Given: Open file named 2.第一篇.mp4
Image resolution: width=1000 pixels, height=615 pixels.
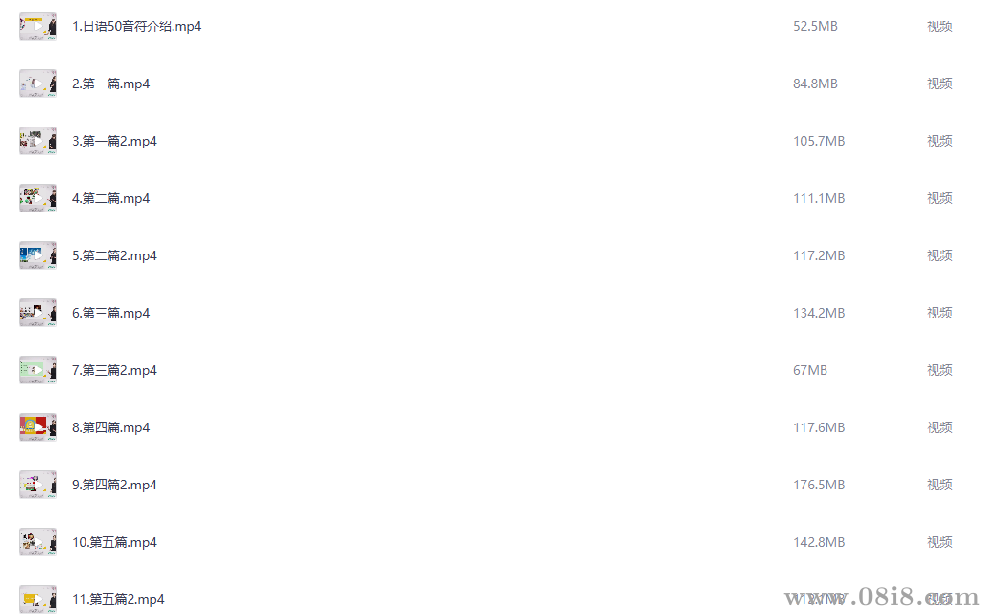Looking at the screenshot, I should coord(111,84).
